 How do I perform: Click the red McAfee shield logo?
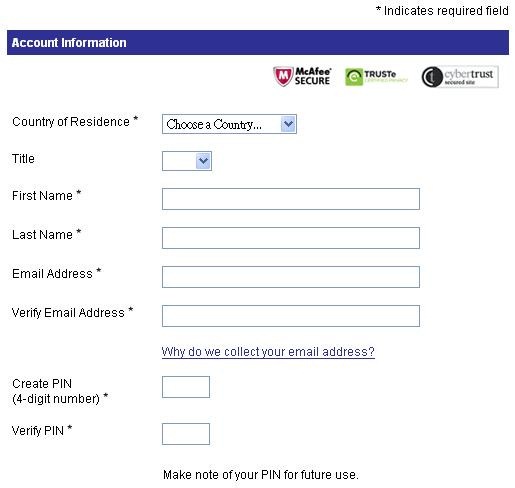click(x=283, y=76)
